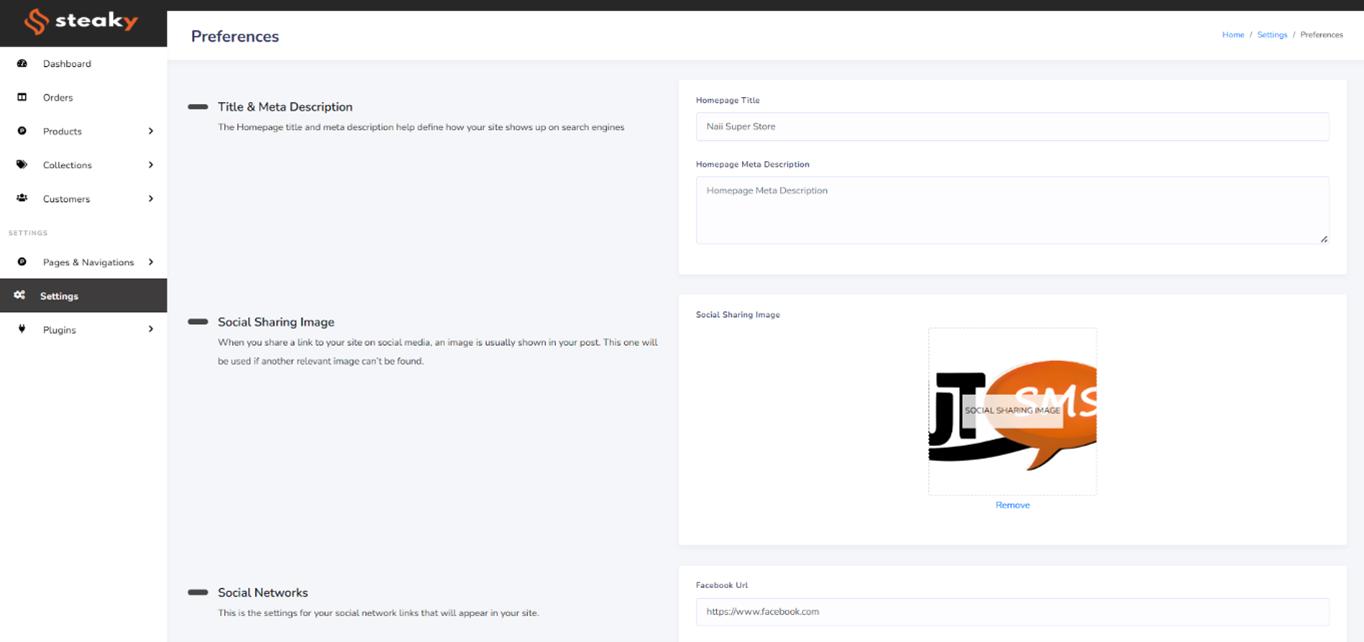Remove the social sharing image
The image size is (1364, 642).
pos(1012,505)
